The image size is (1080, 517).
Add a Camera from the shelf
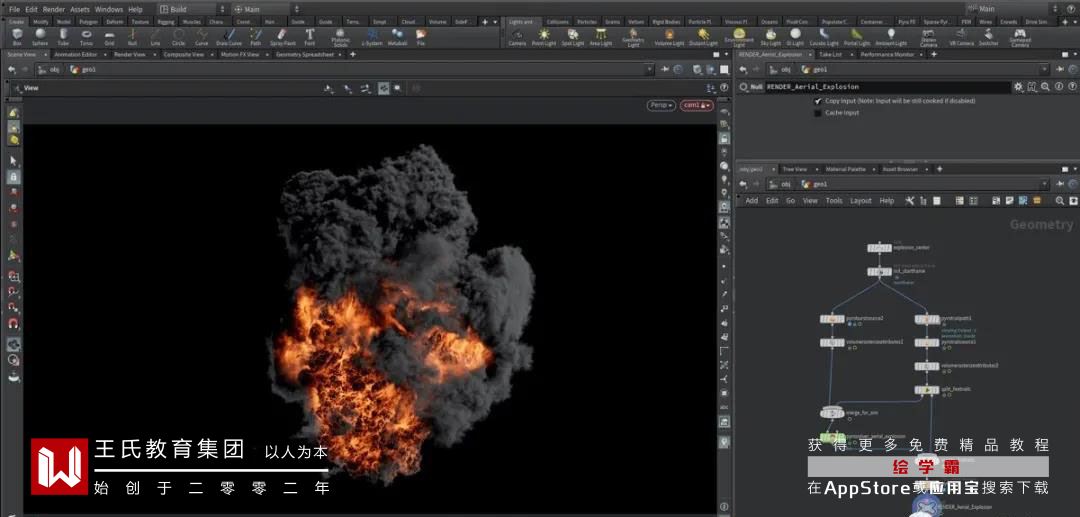517,37
